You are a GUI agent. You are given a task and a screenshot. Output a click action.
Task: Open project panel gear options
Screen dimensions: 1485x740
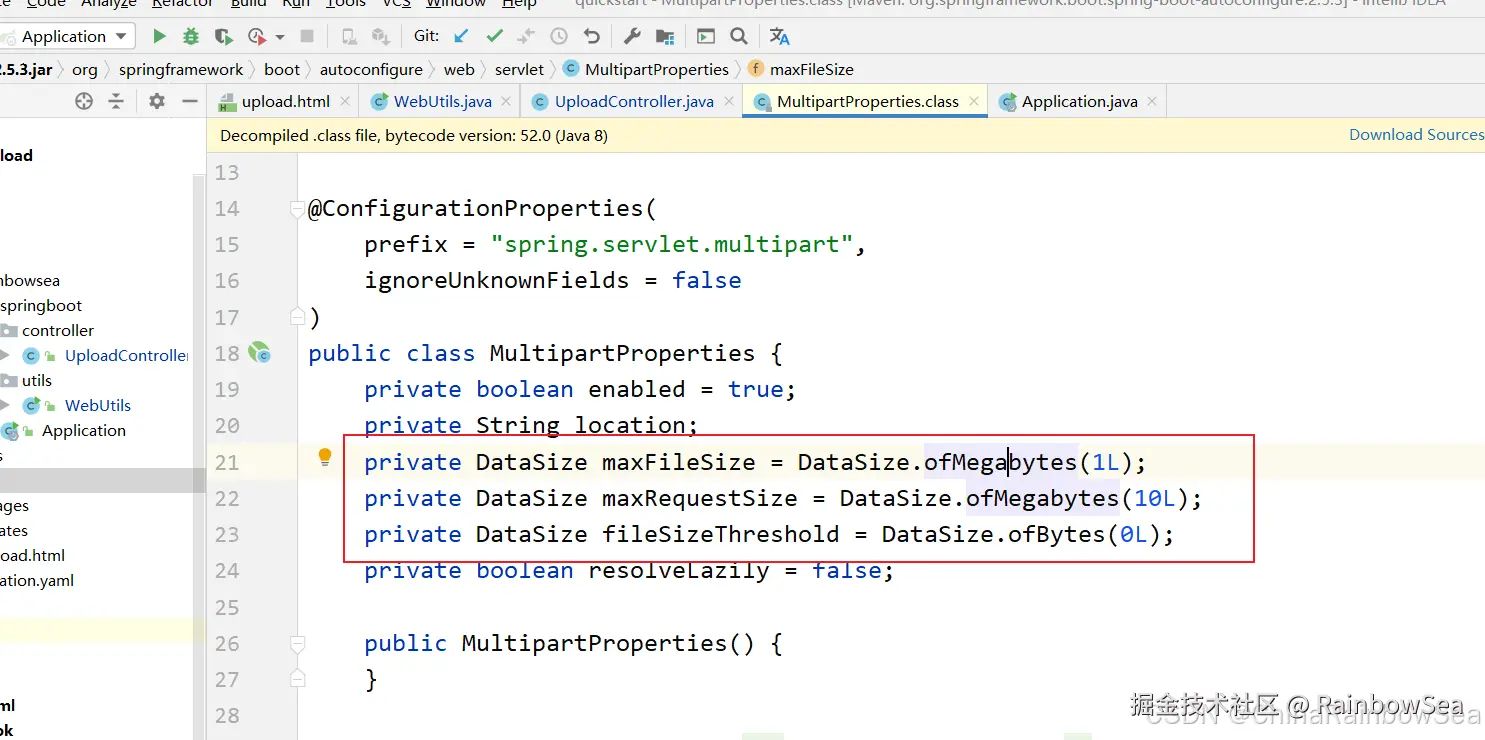pos(157,101)
